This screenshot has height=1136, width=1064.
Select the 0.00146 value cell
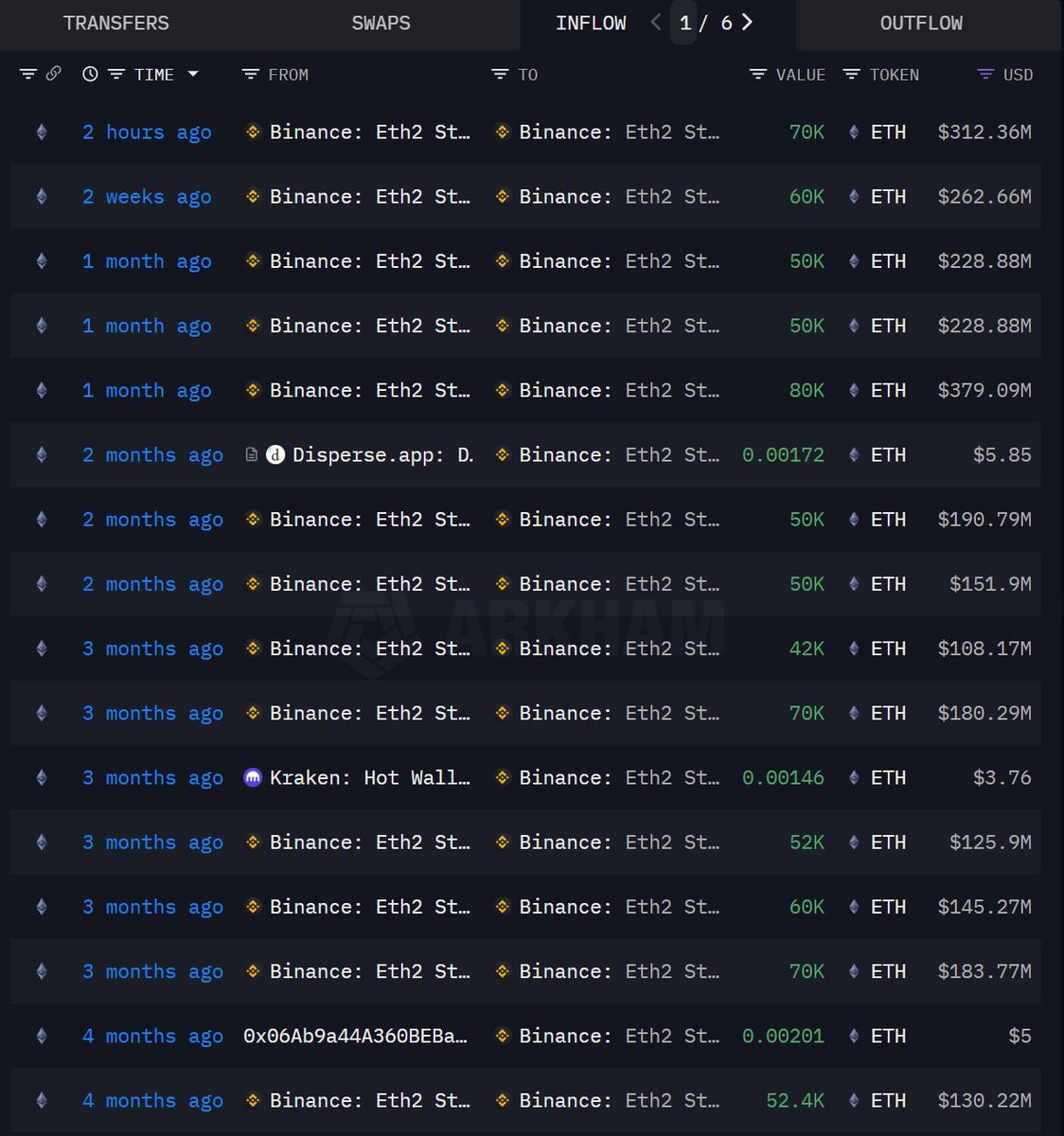[x=783, y=778]
